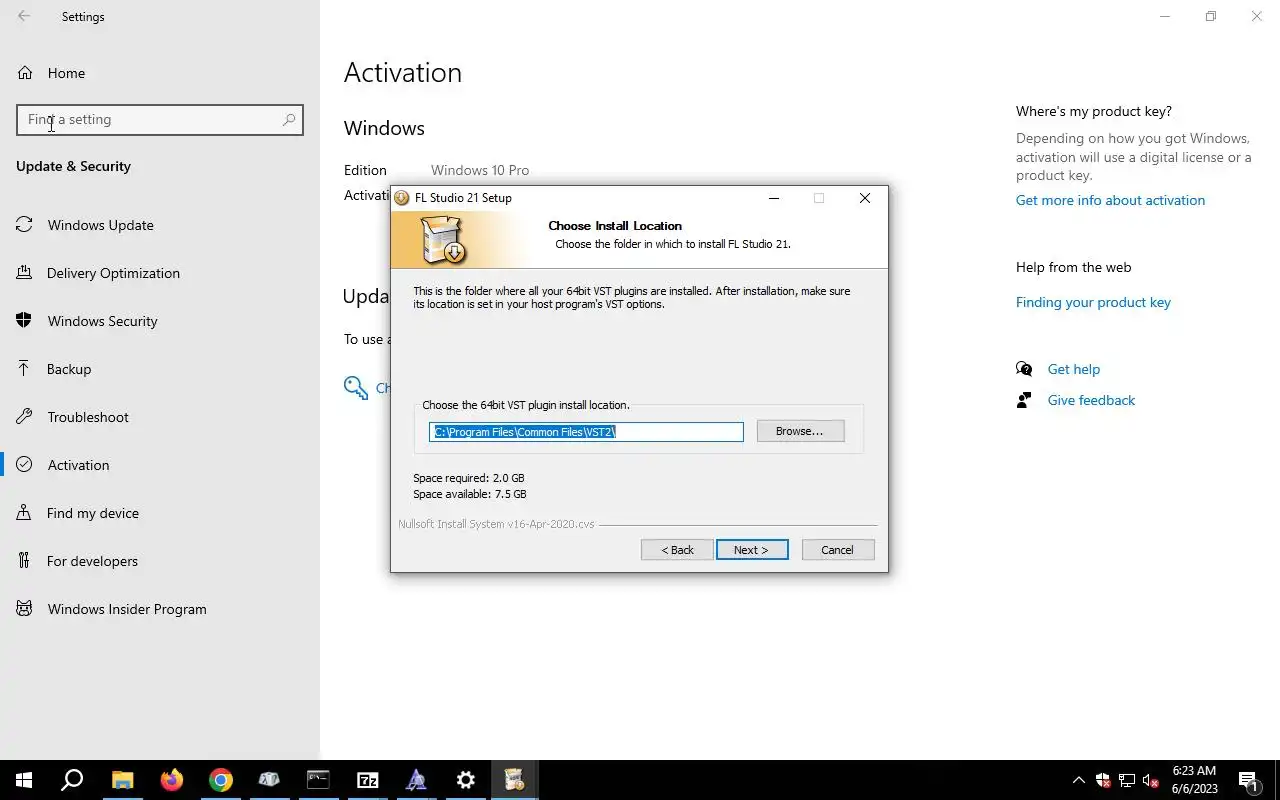Click the Give feedback person icon
This screenshot has height=800, width=1280.
1024,400
